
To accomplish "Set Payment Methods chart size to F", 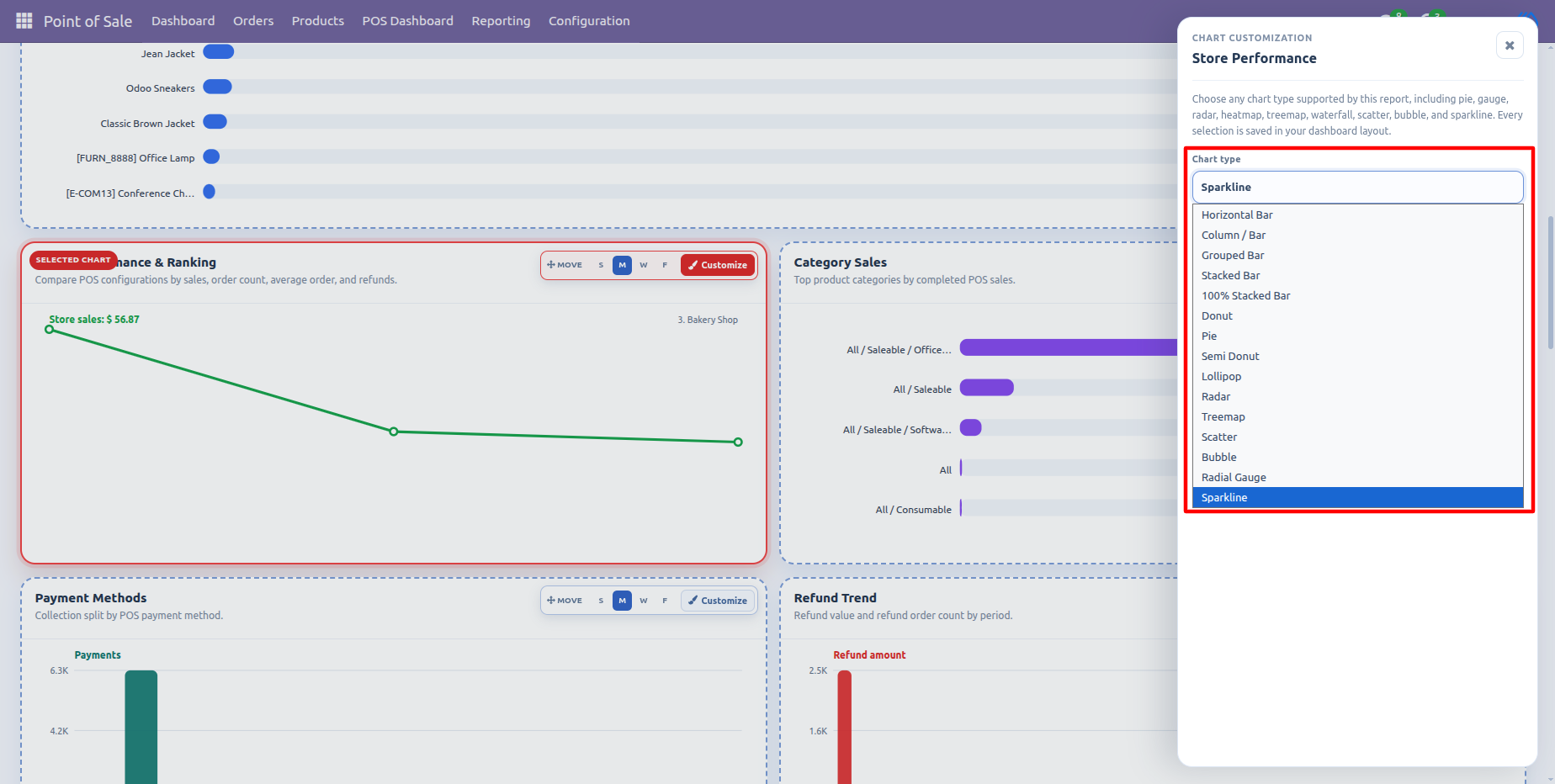I will pyautogui.click(x=665, y=601).
